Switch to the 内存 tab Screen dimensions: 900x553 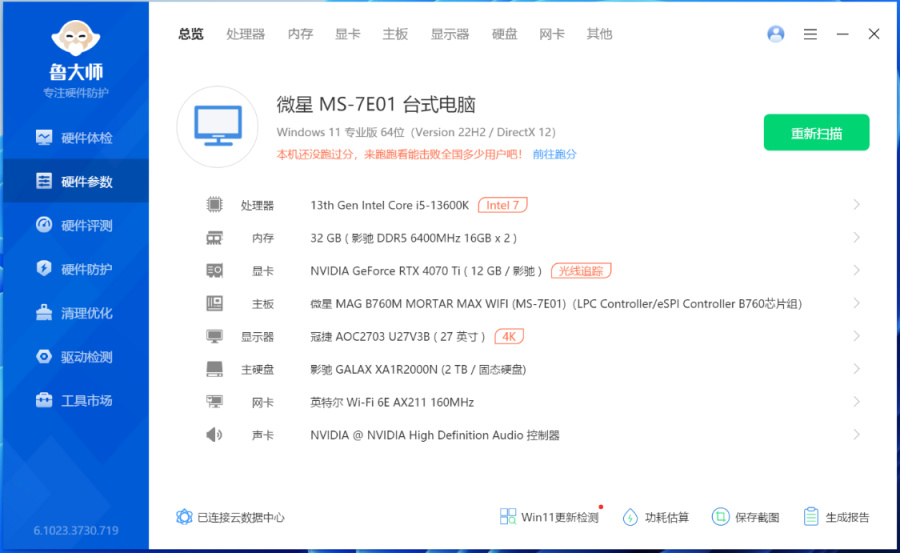click(x=300, y=34)
